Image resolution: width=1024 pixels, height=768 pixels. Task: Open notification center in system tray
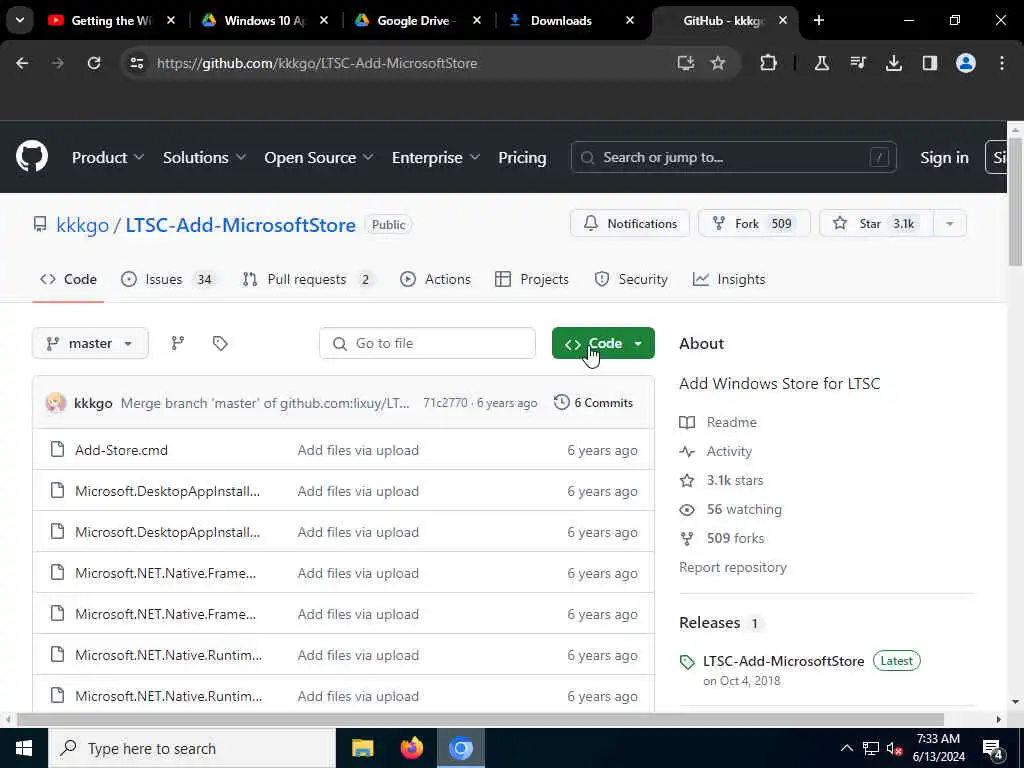click(993, 749)
